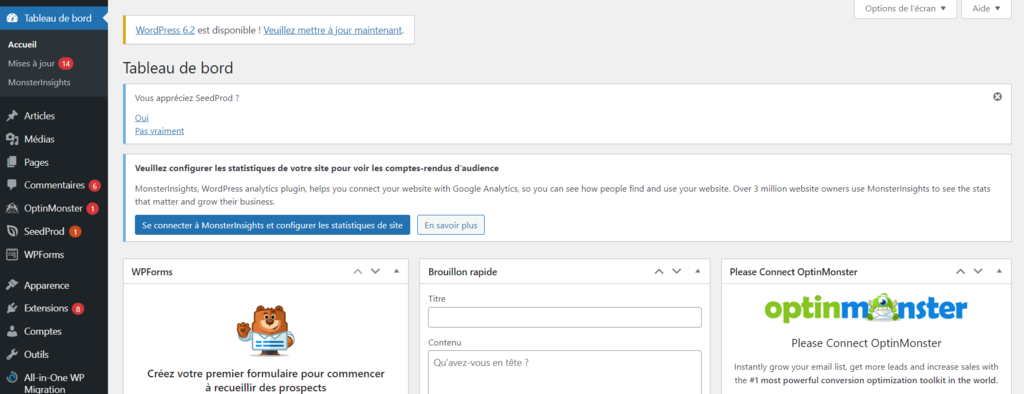The width and height of the screenshot is (1024, 394).
Task: Click the Extensions plug icon
Action: point(12,308)
